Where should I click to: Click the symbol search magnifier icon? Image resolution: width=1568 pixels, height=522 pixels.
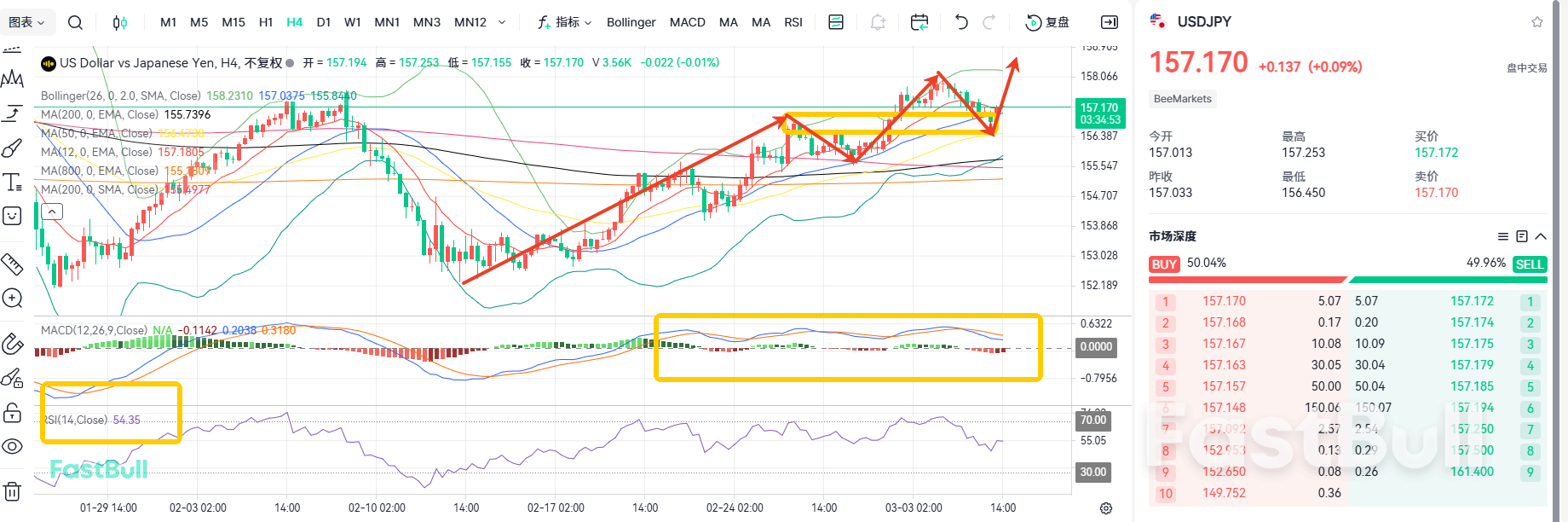click(75, 22)
